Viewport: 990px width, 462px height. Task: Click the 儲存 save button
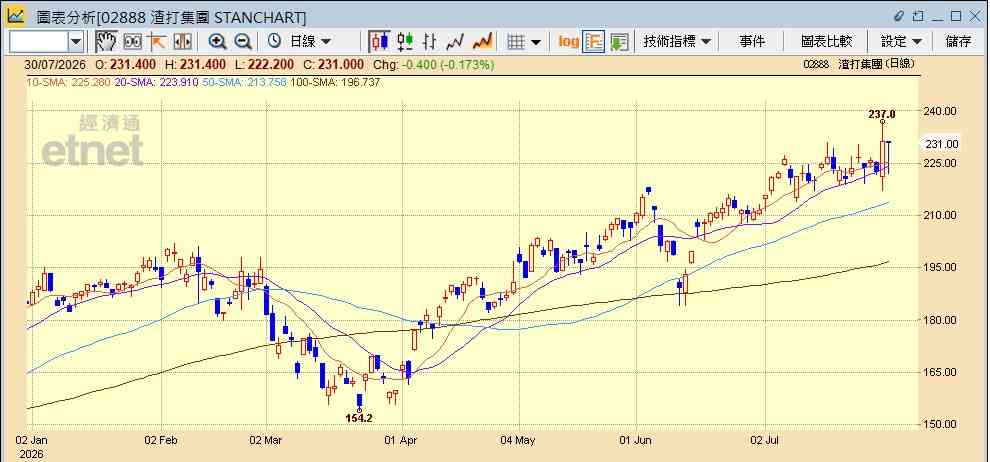pyautogui.click(x=958, y=42)
